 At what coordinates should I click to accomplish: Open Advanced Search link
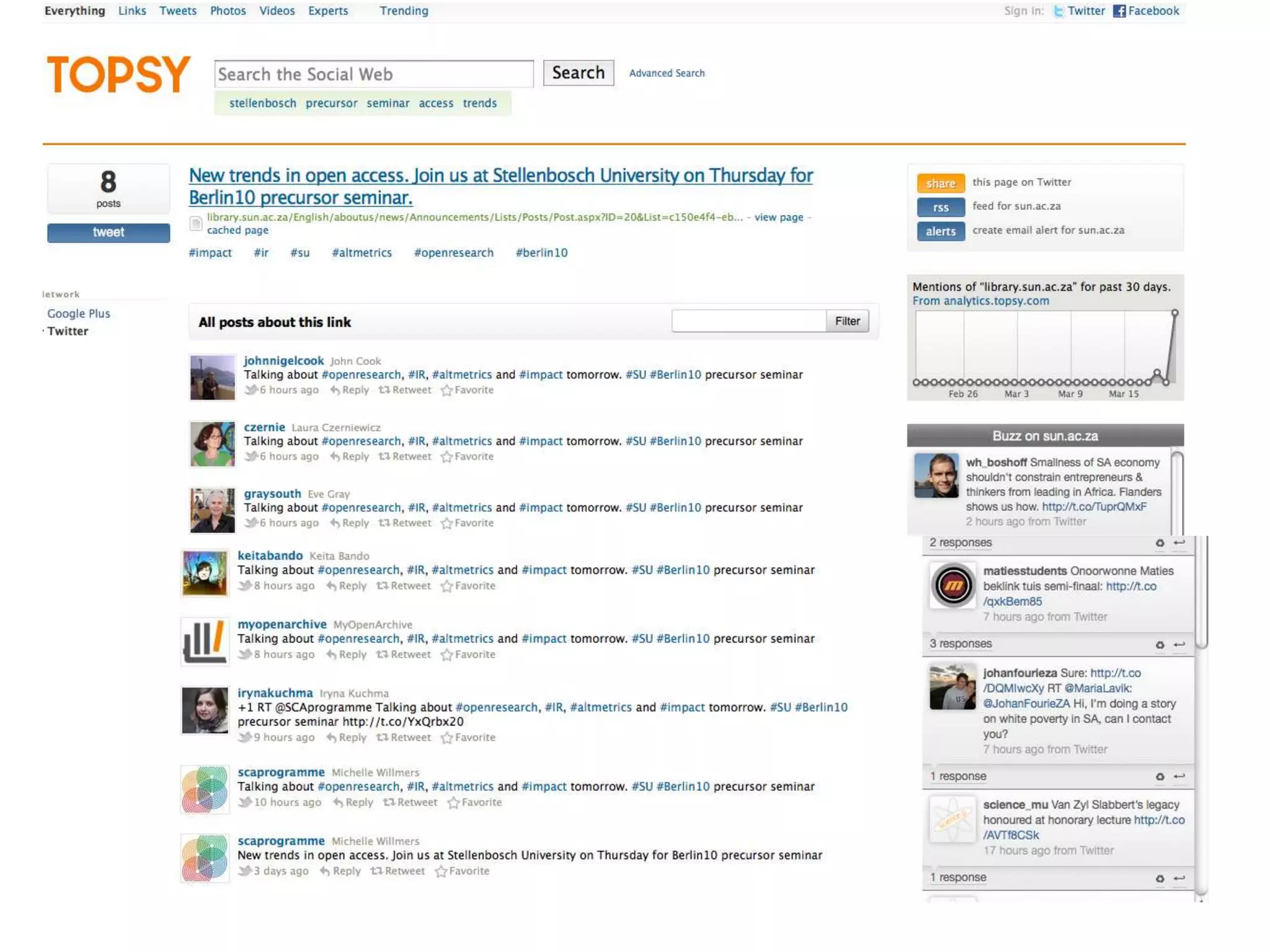point(667,73)
